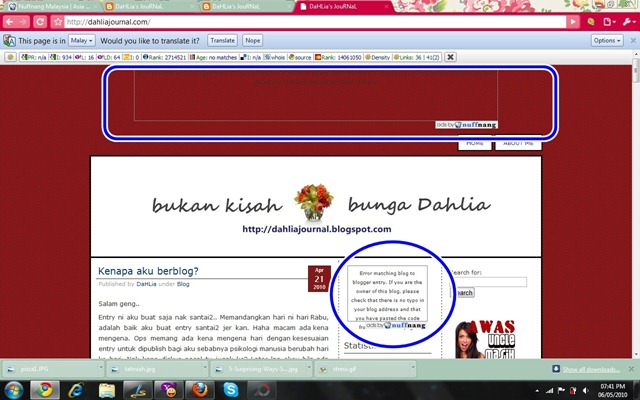Click Chrome icon in taskbar
The height and width of the screenshot is (400, 640).
pyautogui.click(x=45, y=390)
